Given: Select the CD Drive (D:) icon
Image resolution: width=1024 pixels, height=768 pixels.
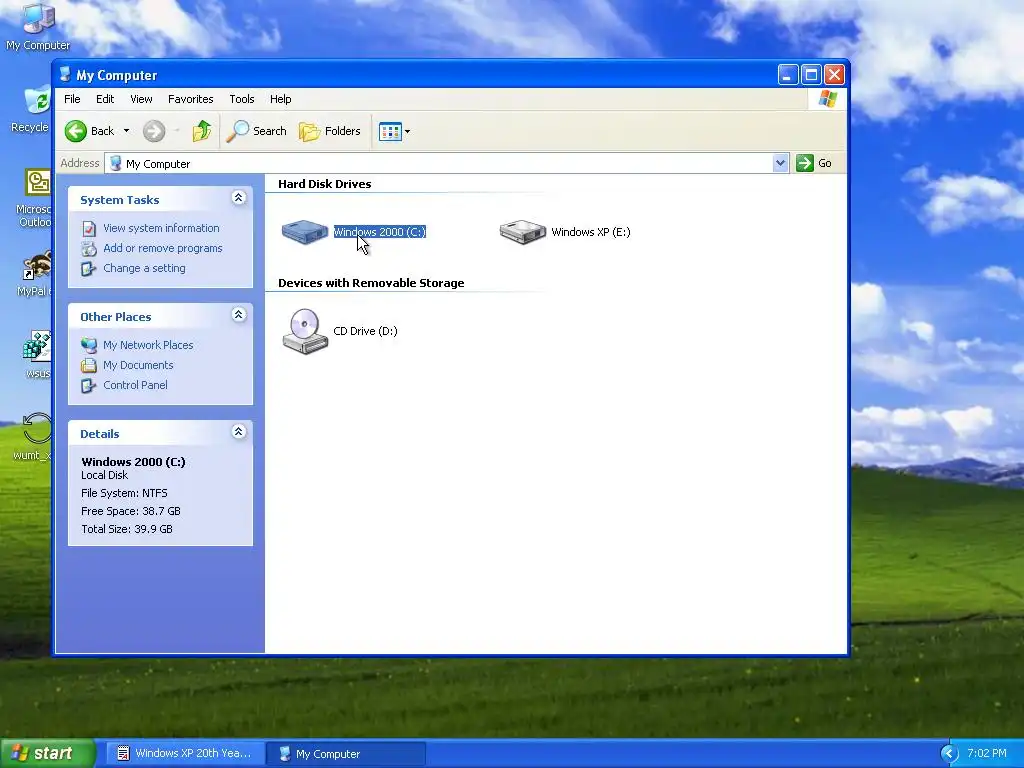Looking at the screenshot, I should pyautogui.click(x=305, y=331).
